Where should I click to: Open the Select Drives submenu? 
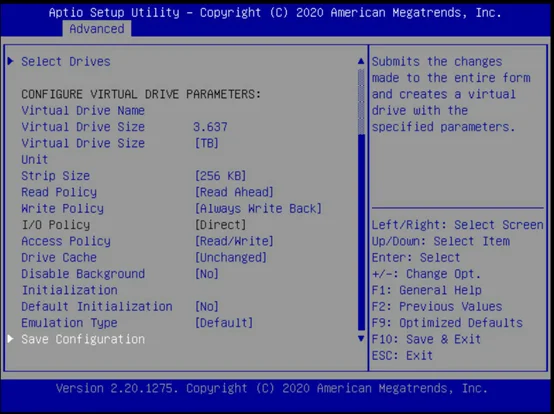66,61
